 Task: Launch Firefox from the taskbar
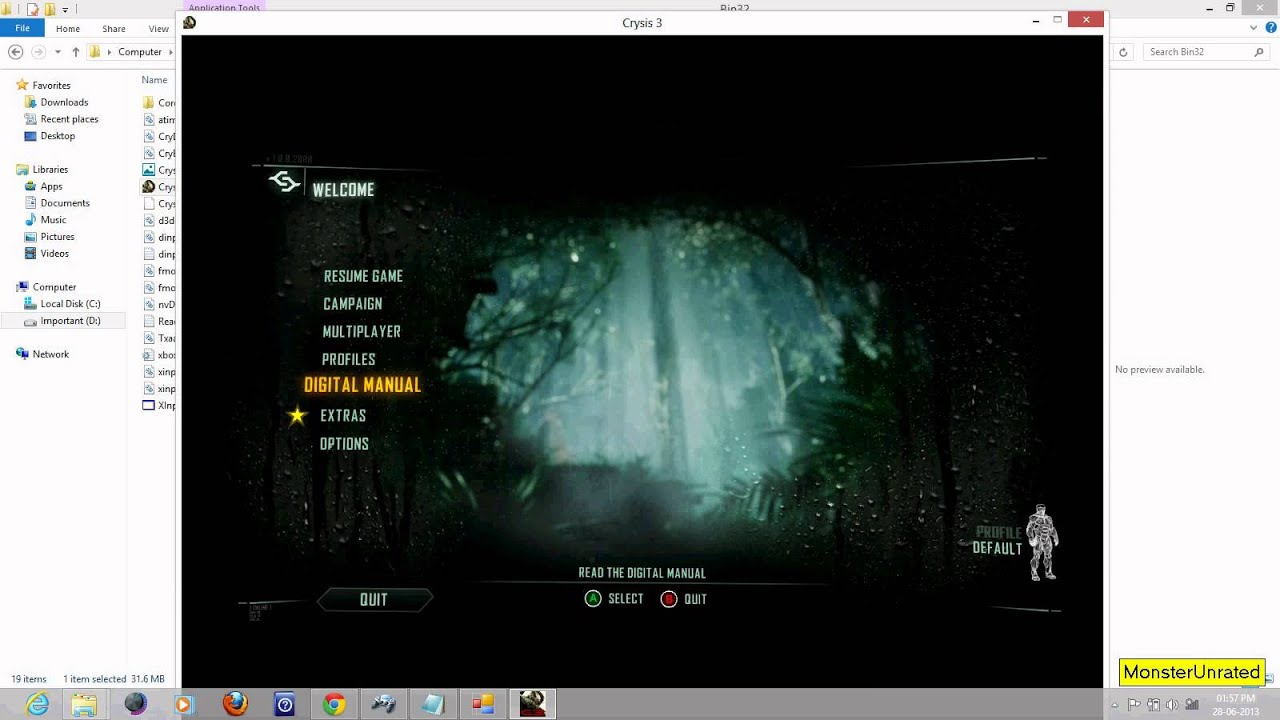pos(235,704)
